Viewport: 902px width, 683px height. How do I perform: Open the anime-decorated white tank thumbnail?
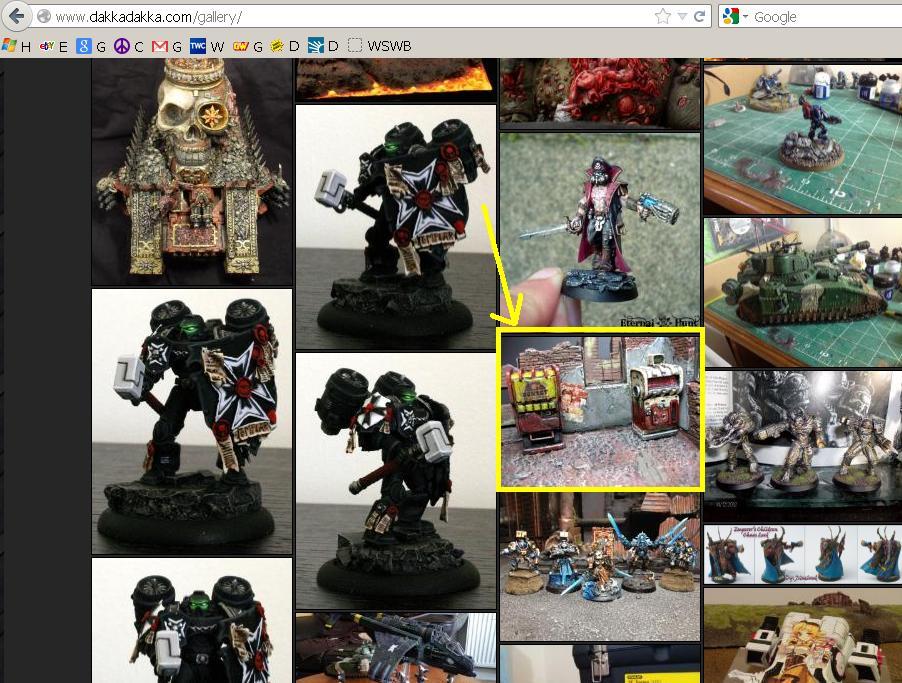pos(803,636)
